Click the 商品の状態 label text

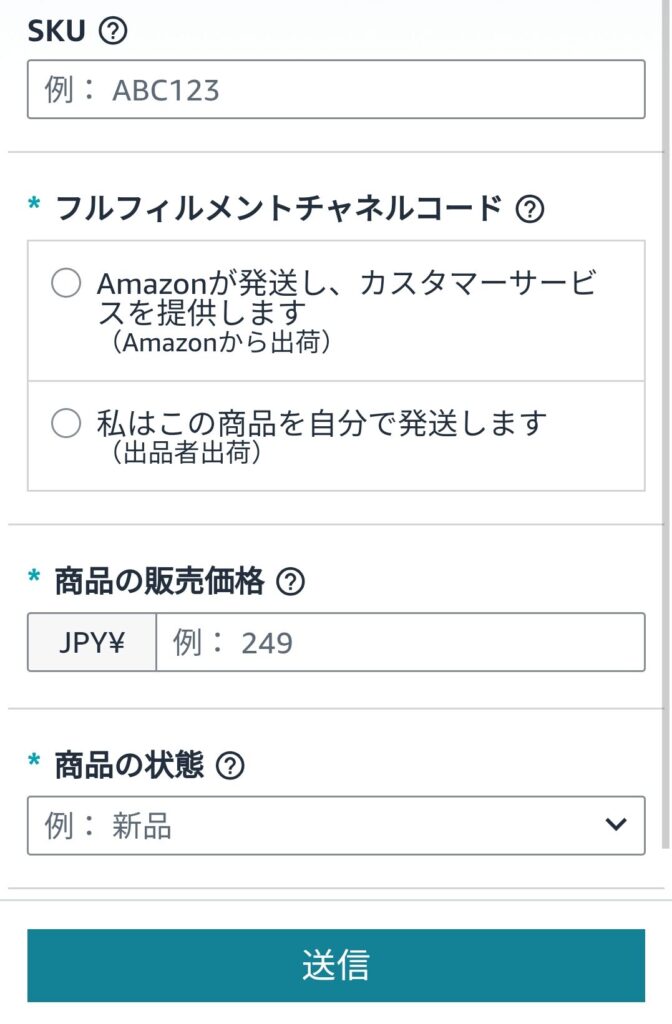coord(129,765)
